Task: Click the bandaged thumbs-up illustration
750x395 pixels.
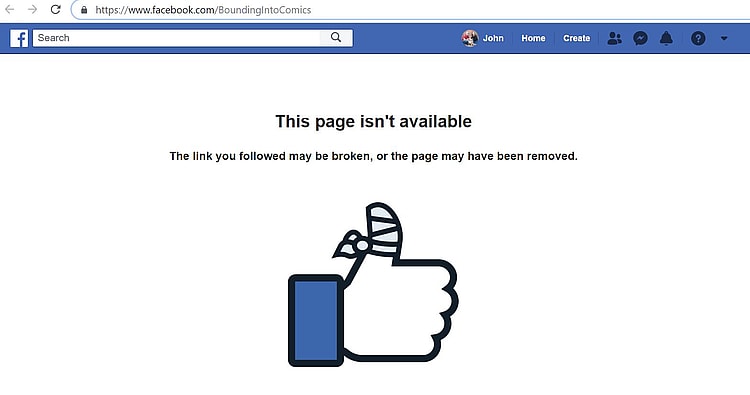Action: click(x=373, y=285)
